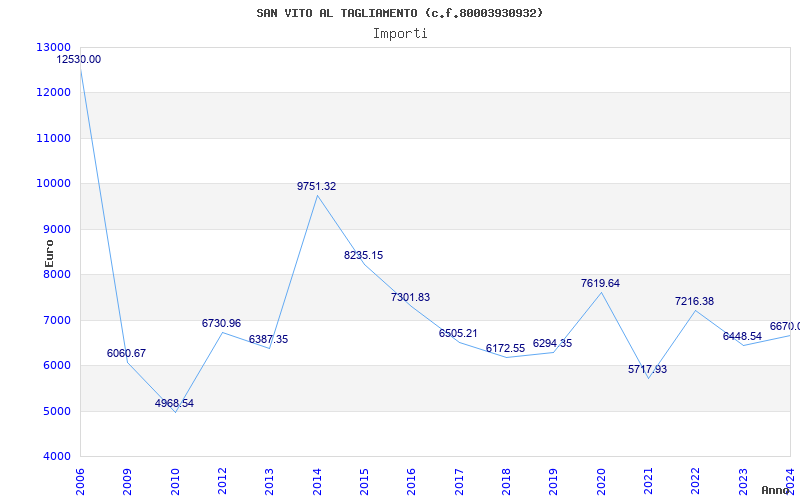The image size is (800, 500).
Task: Select the 7216.38 value label
Action: click(x=694, y=302)
